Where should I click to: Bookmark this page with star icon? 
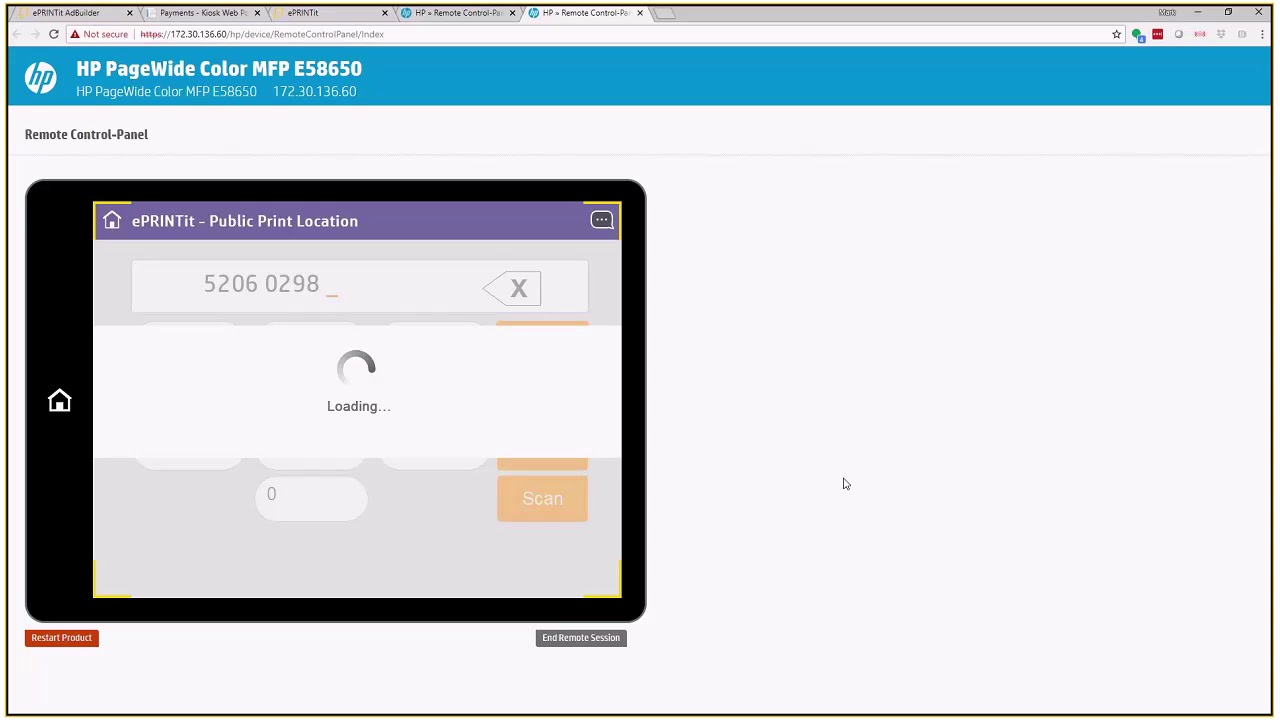coord(1117,34)
